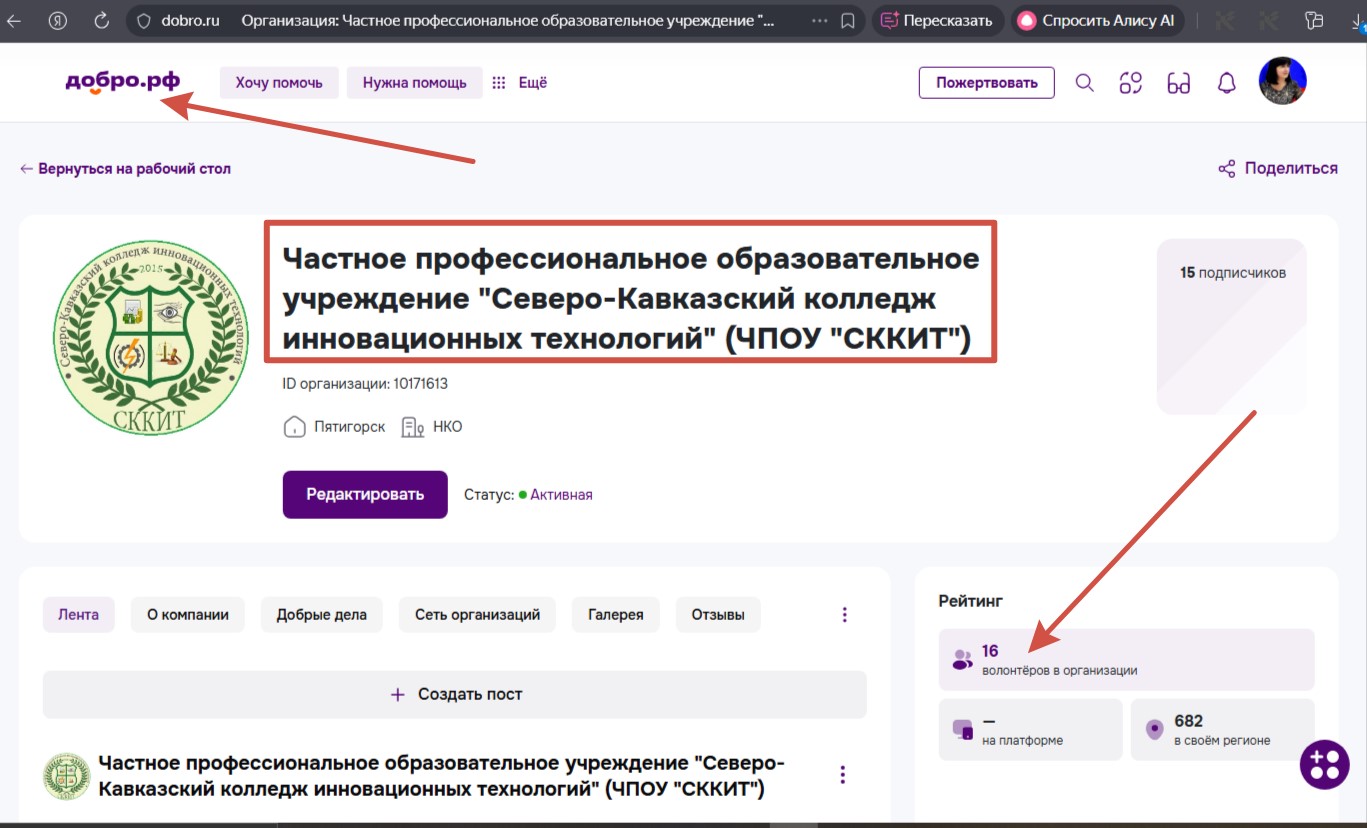Expand the Ещё menu in header
The height and width of the screenshot is (828, 1367).
520,83
